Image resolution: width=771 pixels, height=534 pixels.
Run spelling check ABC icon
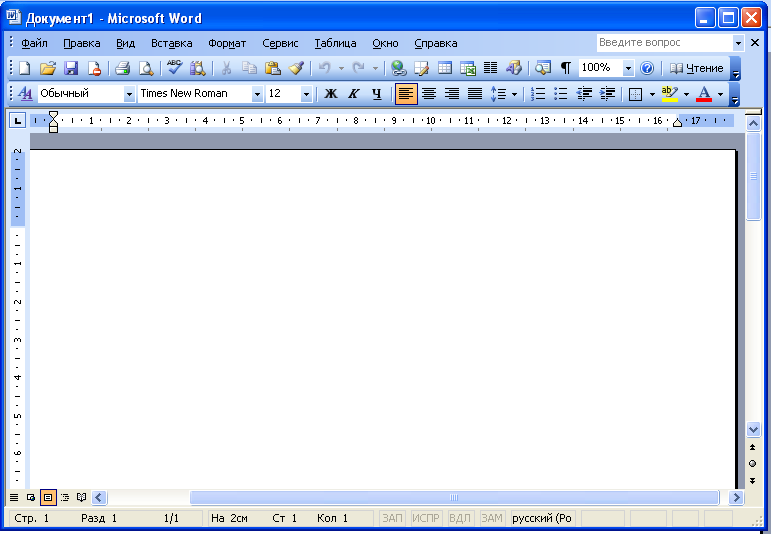click(174, 67)
